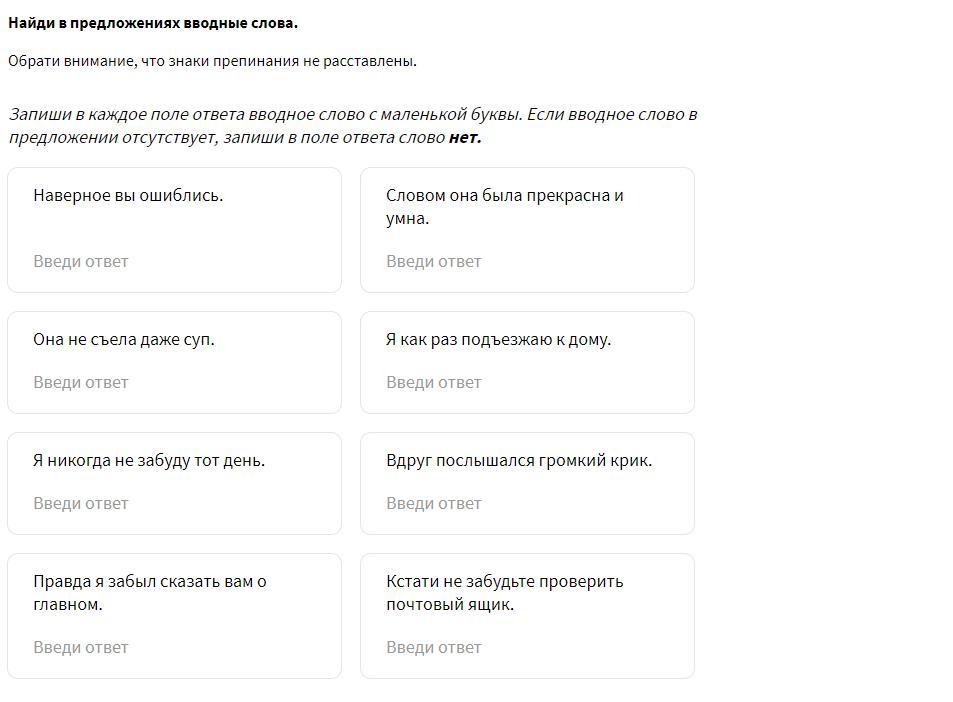The width and height of the screenshot is (953, 702).
Task: Click the text "Вдруг послышался громкий крик."
Action: pyautogui.click(x=519, y=460)
